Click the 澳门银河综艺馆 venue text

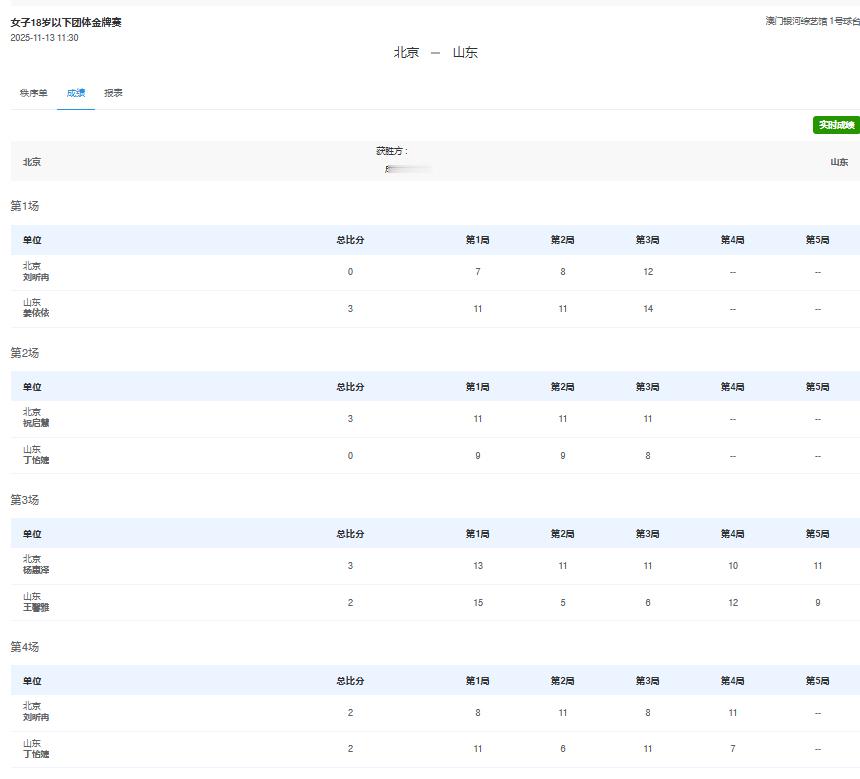(796, 21)
